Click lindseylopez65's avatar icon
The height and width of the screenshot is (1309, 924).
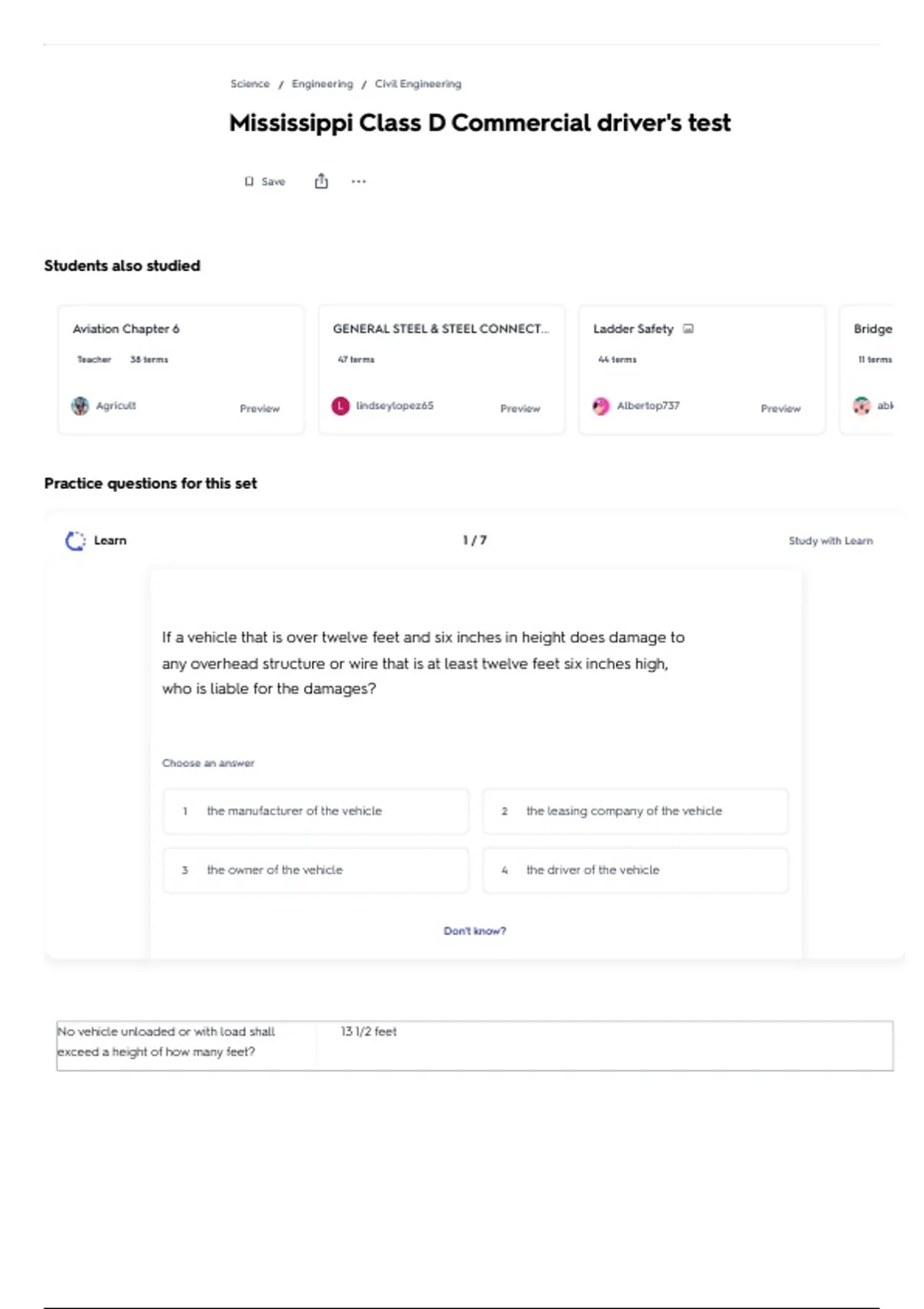(340, 406)
